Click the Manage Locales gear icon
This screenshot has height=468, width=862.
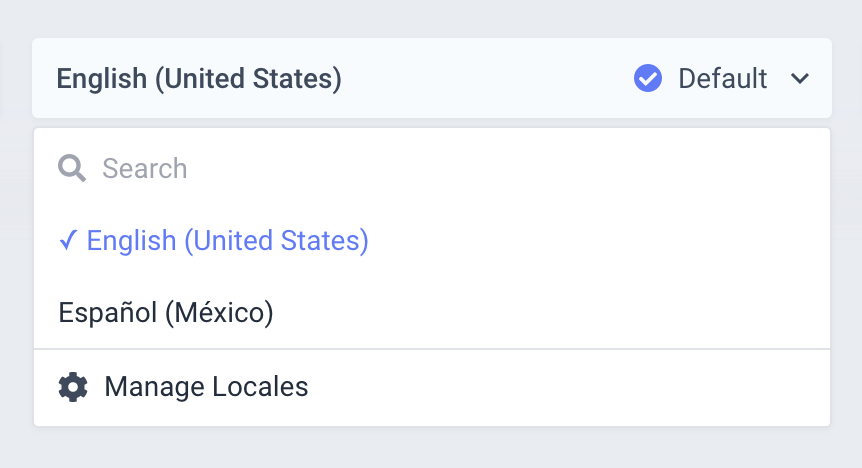point(73,387)
